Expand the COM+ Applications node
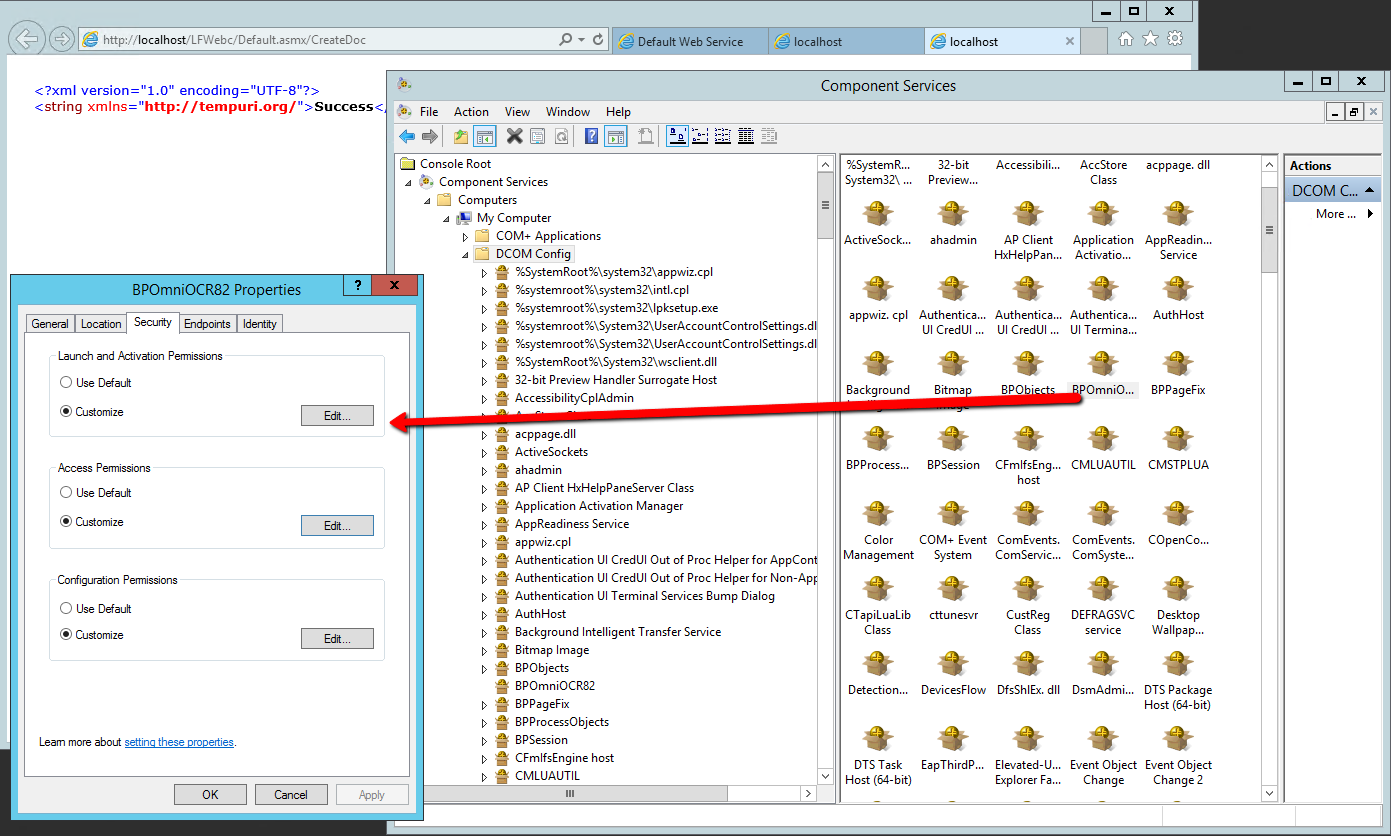 465,237
